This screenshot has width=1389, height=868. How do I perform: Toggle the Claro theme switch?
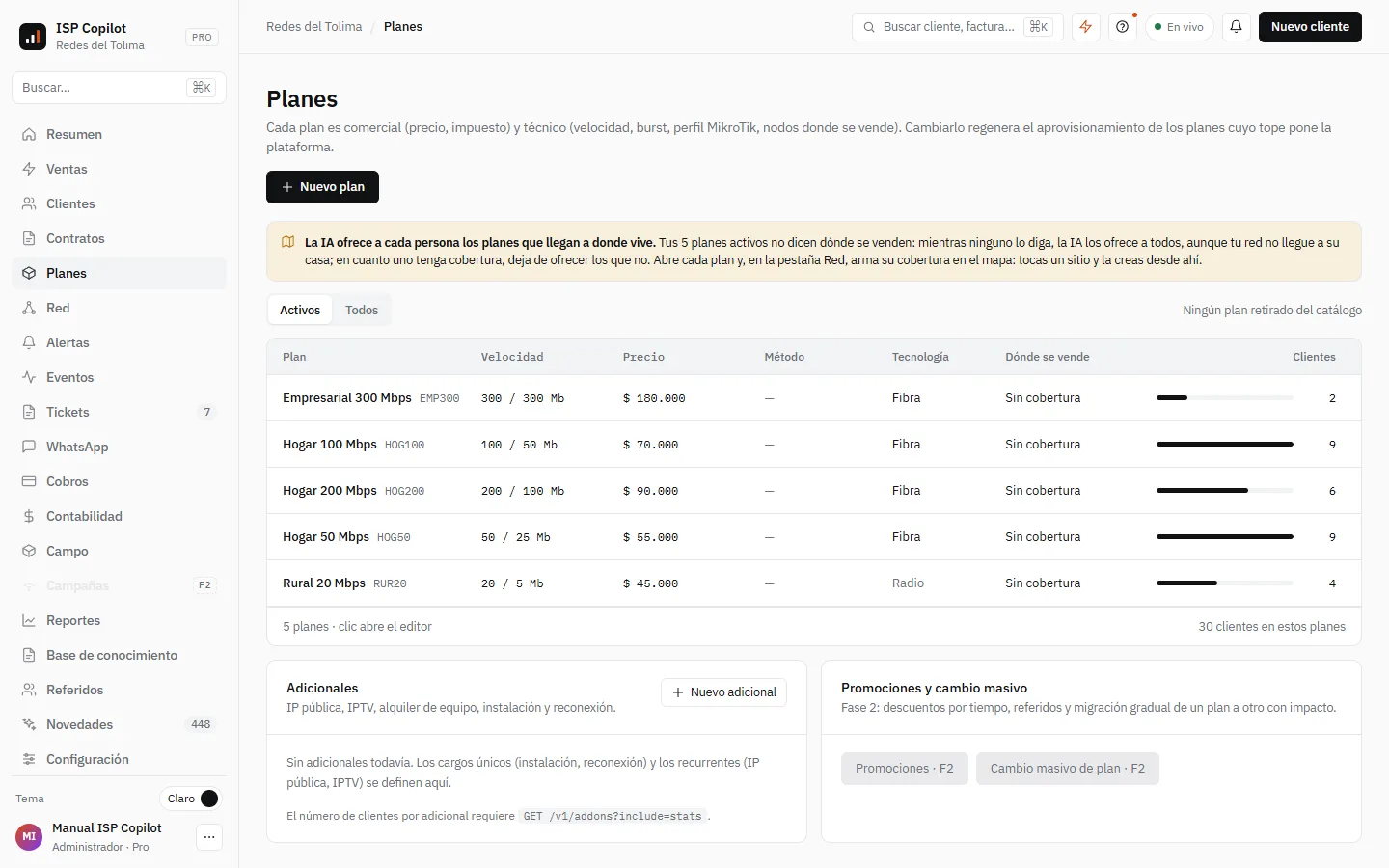click(191, 799)
